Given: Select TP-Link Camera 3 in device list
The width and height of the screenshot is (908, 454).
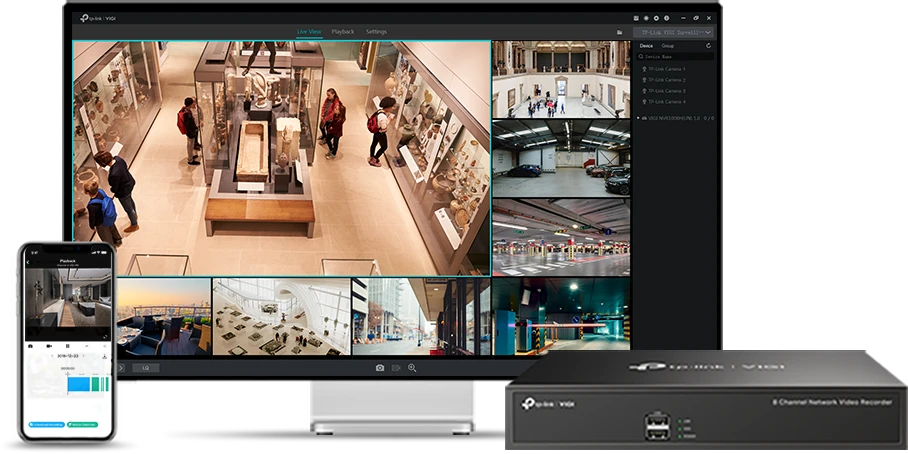Looking at the screenshot, I should tap(664, 91).
